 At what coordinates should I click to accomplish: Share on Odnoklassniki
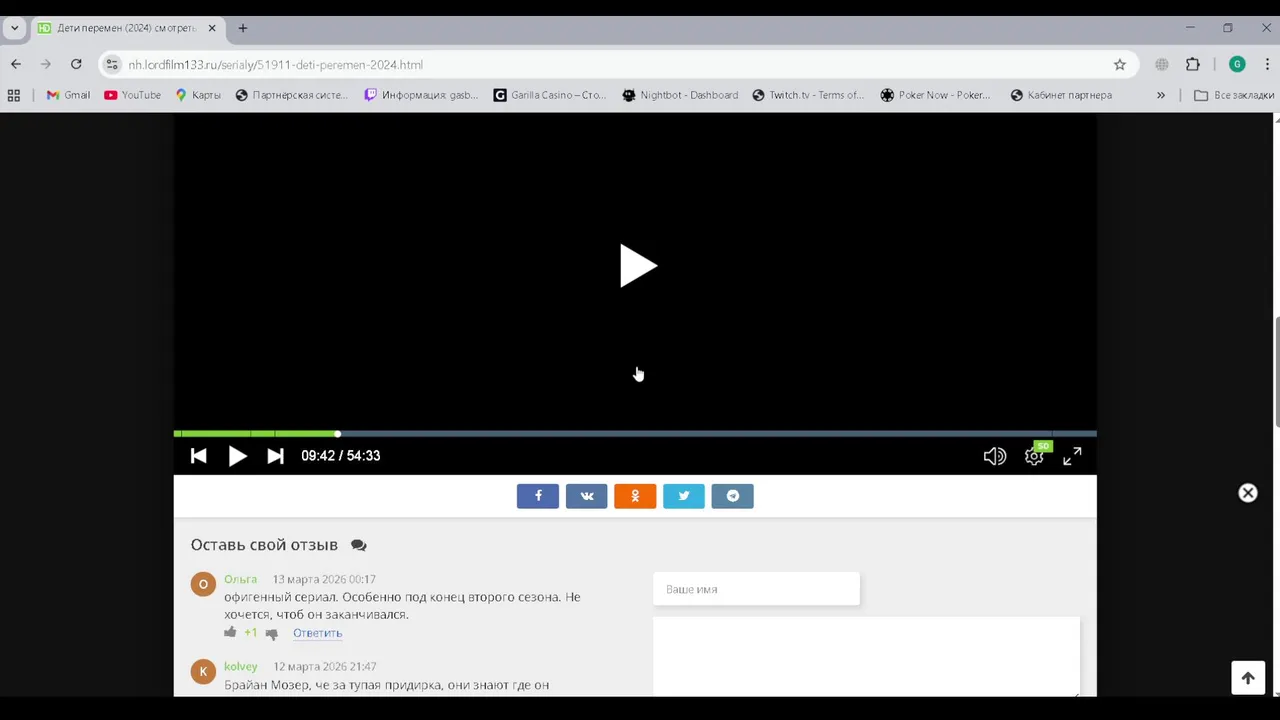tap(635, 496)
